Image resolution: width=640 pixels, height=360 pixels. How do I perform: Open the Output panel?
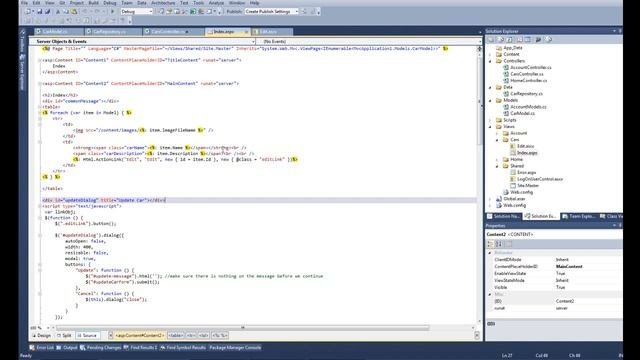click(67, 348)
